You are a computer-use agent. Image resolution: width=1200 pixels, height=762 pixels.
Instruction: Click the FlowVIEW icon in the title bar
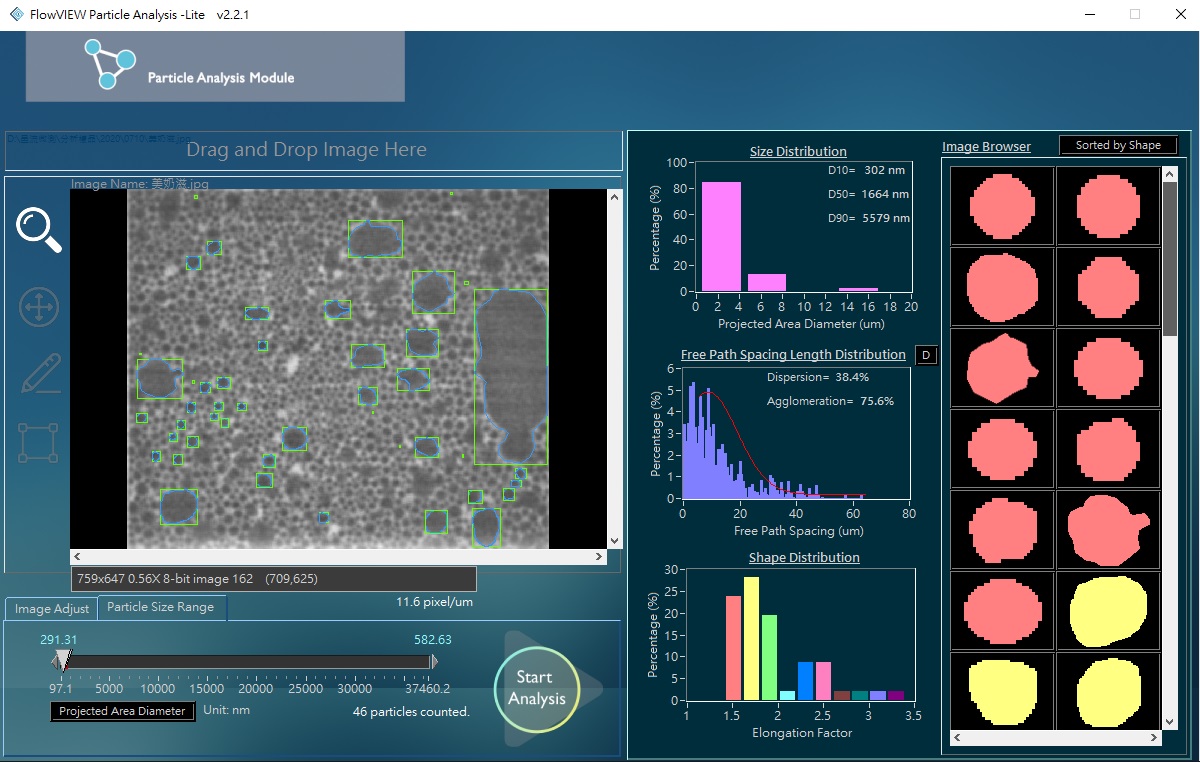(16, 14)
